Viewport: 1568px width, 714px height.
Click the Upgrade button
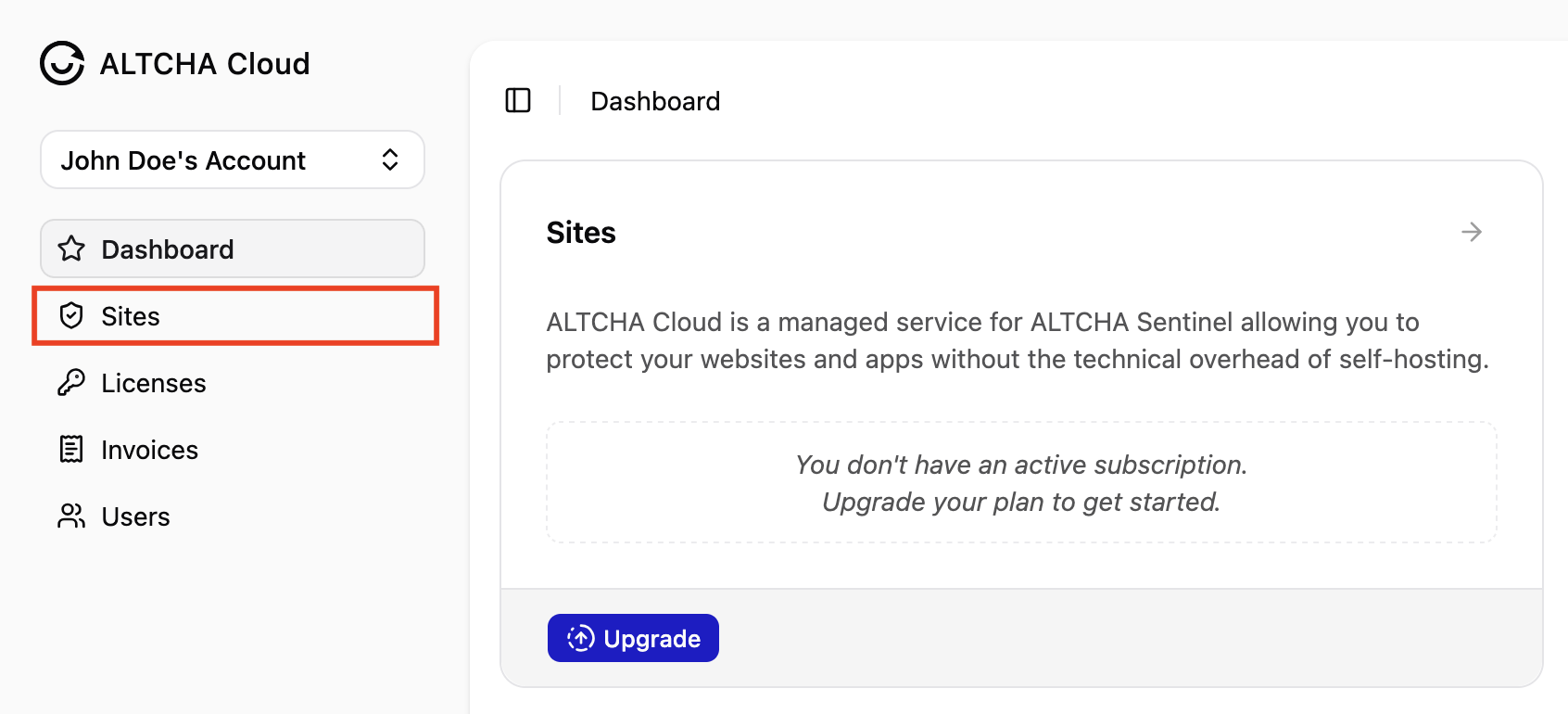click(x=633, y=638)
